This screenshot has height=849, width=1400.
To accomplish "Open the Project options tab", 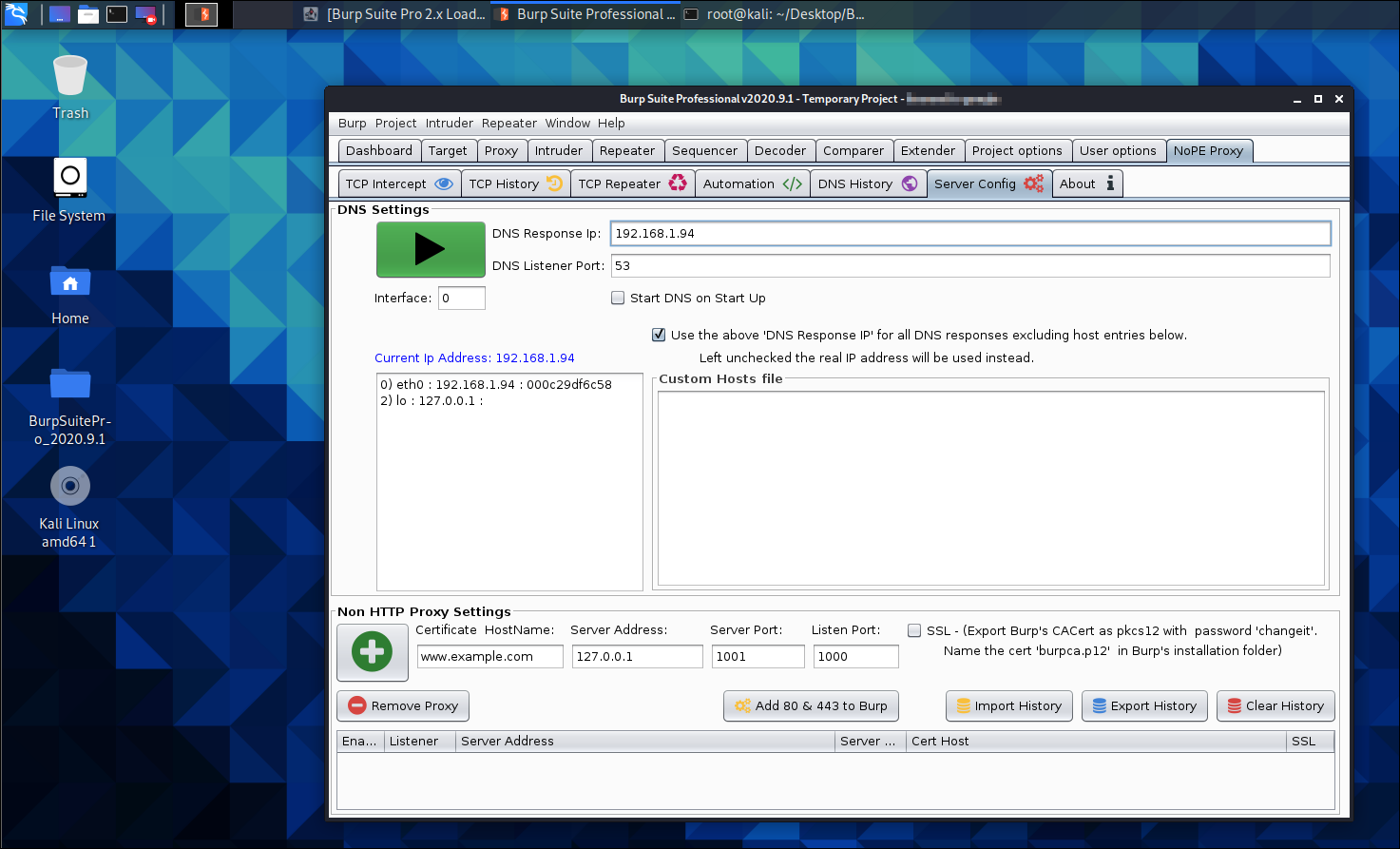I will point(1017,150).
